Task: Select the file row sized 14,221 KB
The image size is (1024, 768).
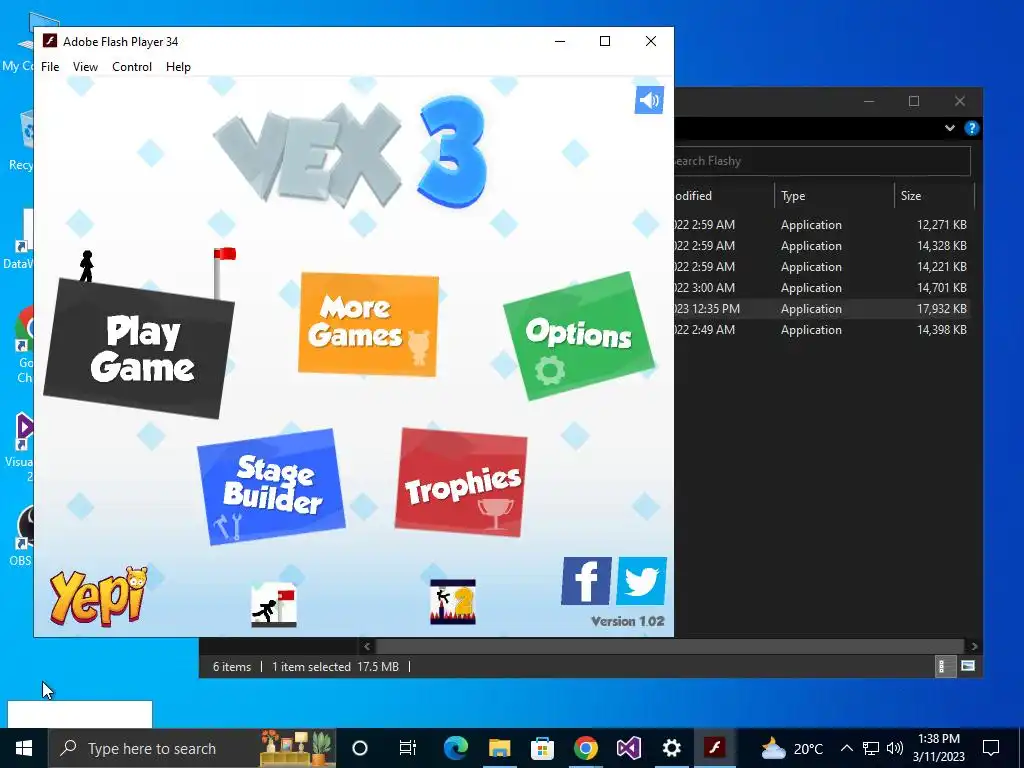Action: 822,266
